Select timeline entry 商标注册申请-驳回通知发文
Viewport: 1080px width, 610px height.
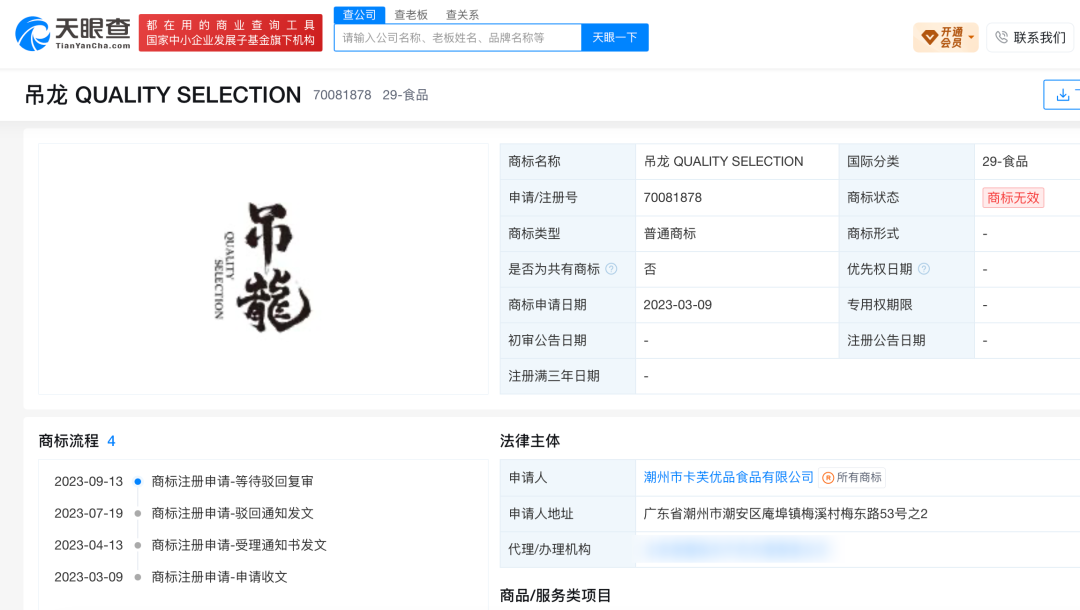click(x=232, y=513)
